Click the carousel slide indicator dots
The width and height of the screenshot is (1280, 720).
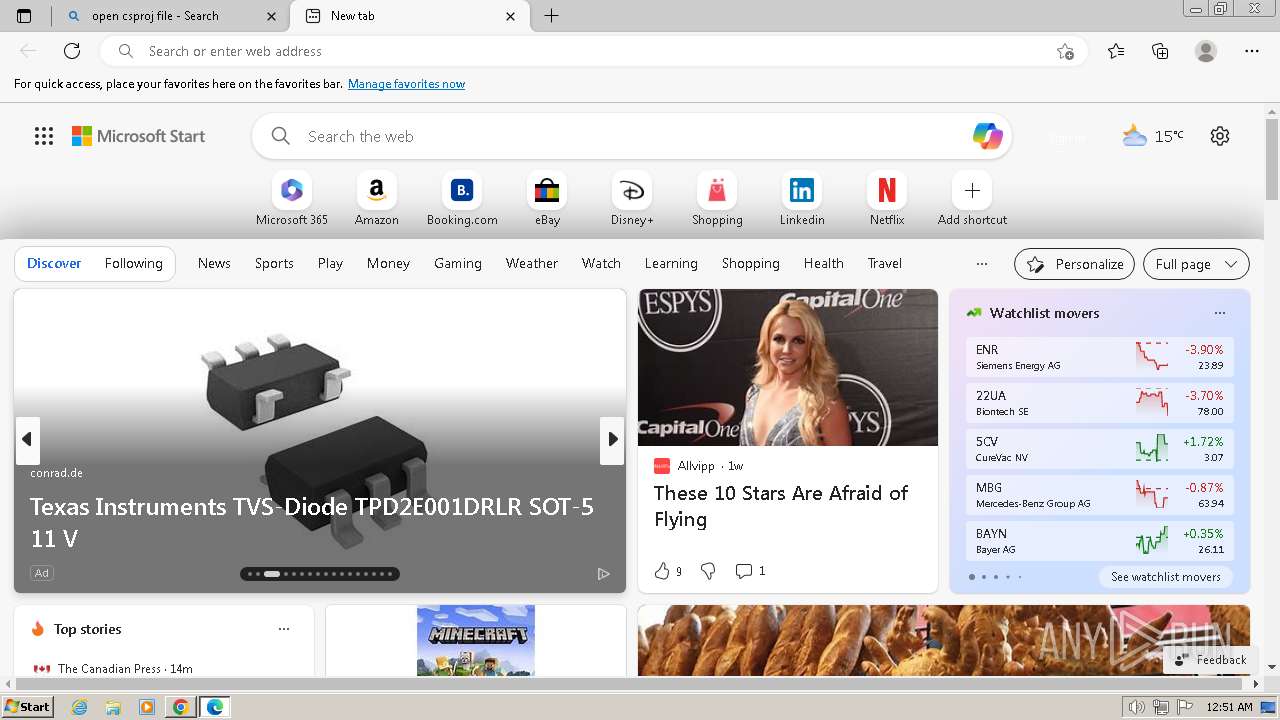[x=320, y=574]
